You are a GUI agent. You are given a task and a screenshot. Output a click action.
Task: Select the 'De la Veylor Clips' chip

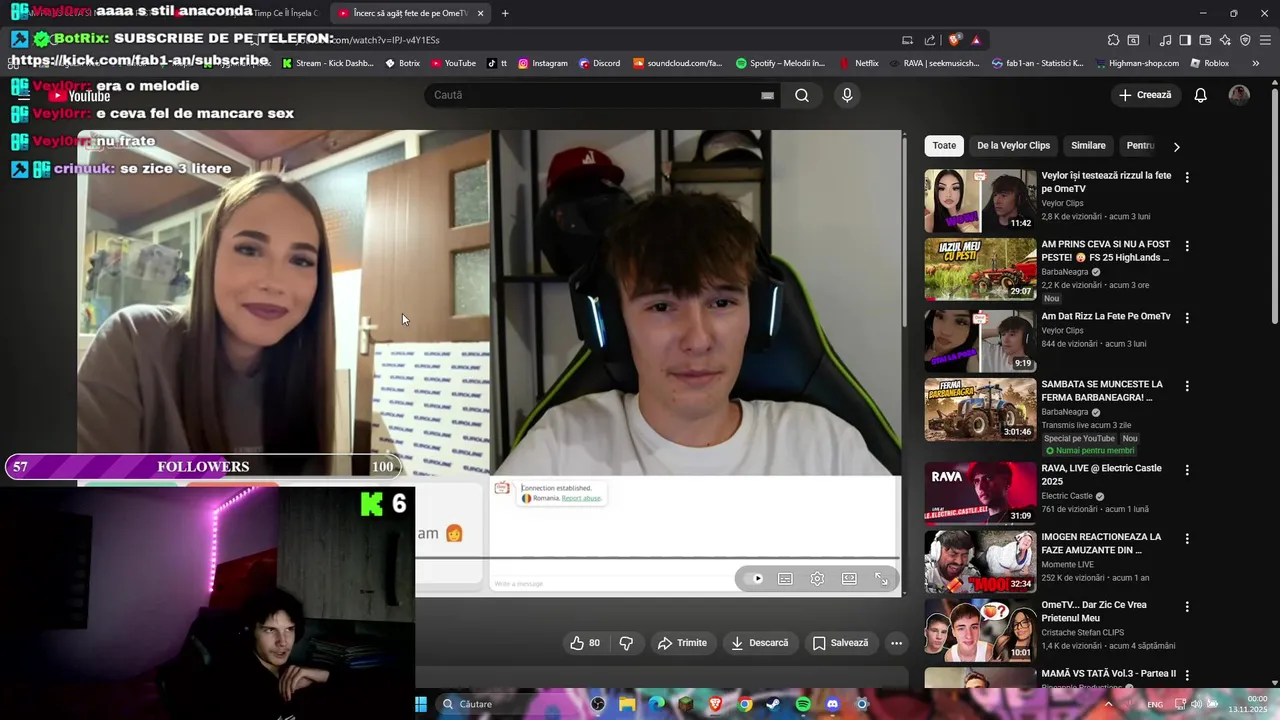[1013, 146]
